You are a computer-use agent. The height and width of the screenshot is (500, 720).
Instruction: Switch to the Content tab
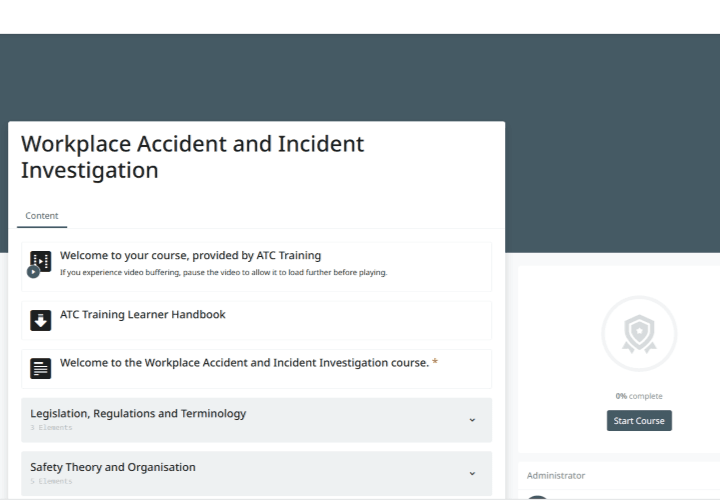tap(42, 216)
